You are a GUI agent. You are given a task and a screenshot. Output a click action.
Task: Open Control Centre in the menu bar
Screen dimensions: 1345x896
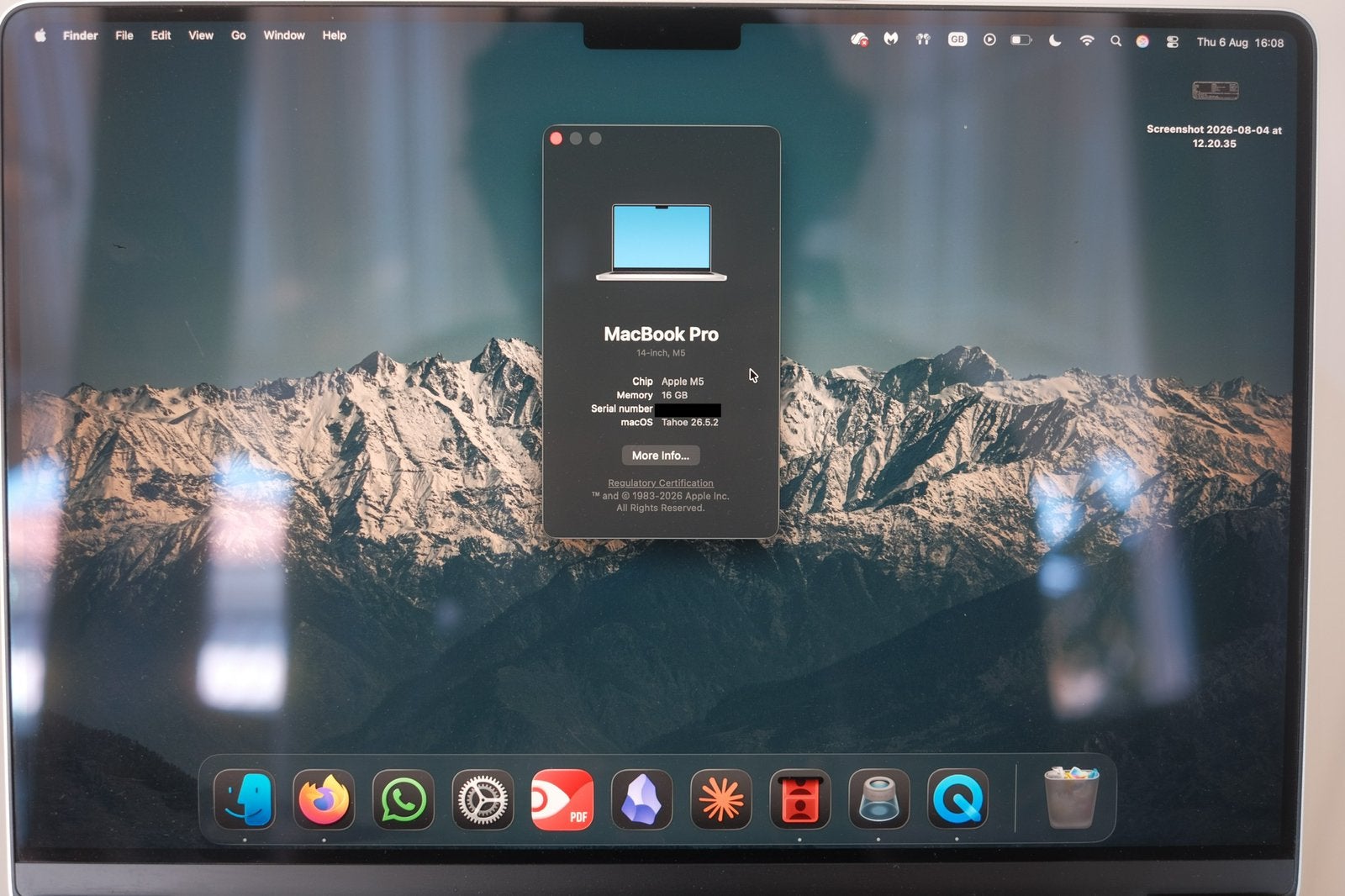pyautogui.click(x=1173, y=41)
